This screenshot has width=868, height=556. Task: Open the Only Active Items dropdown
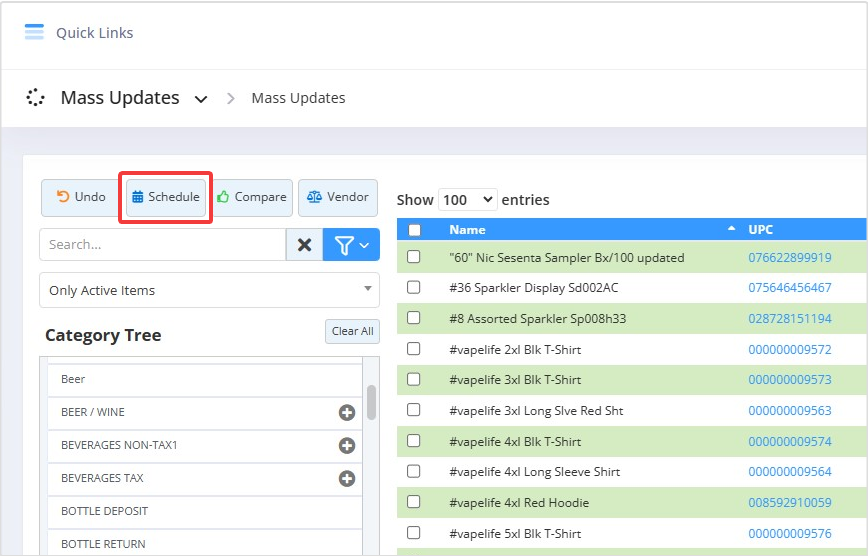tap(209, 290)
